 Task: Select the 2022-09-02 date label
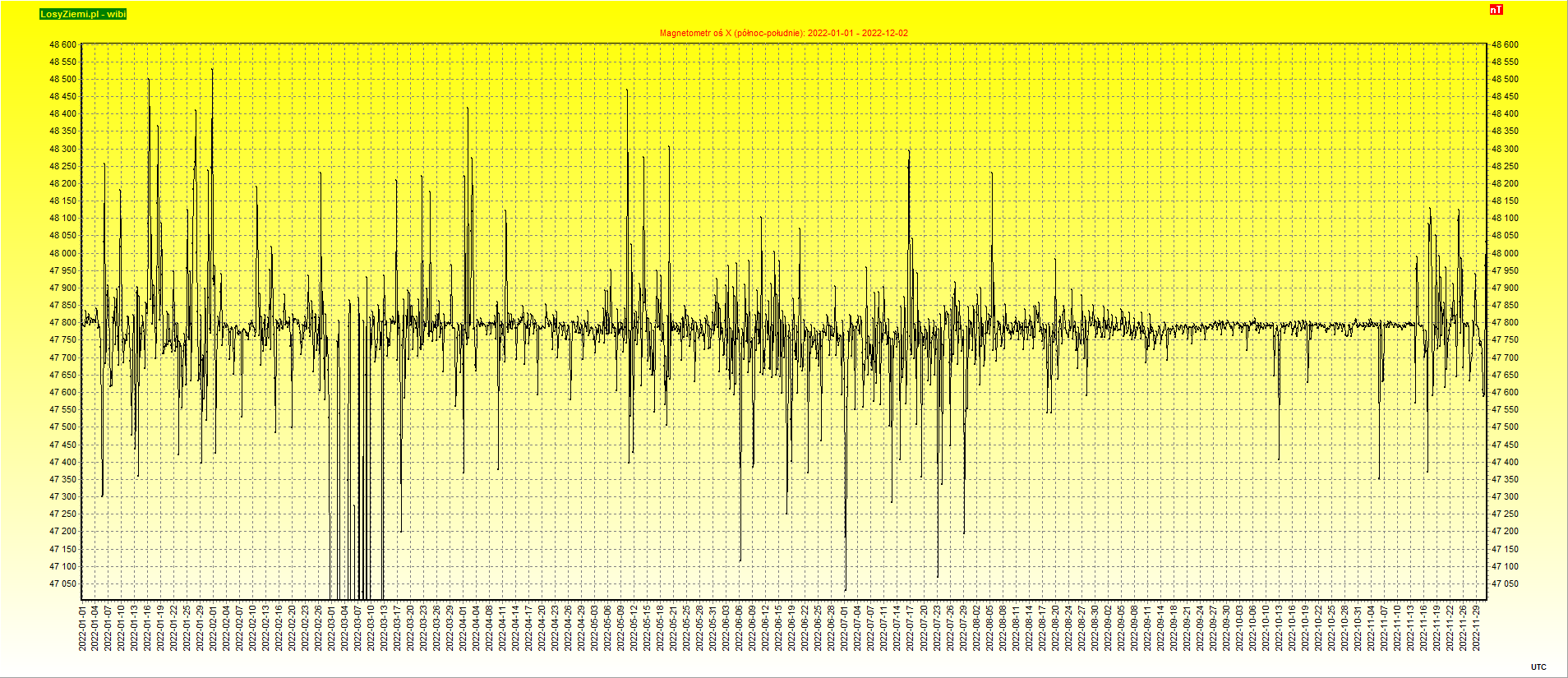(x=1109, y=629)
